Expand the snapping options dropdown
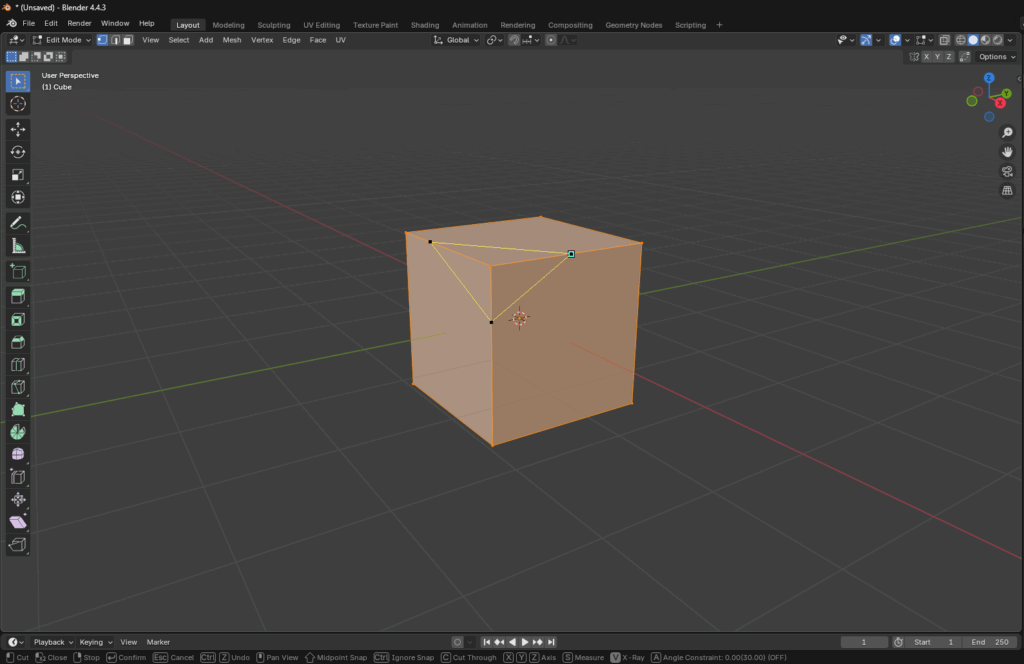The image size is (1024, 664). [x=532, y=40]
